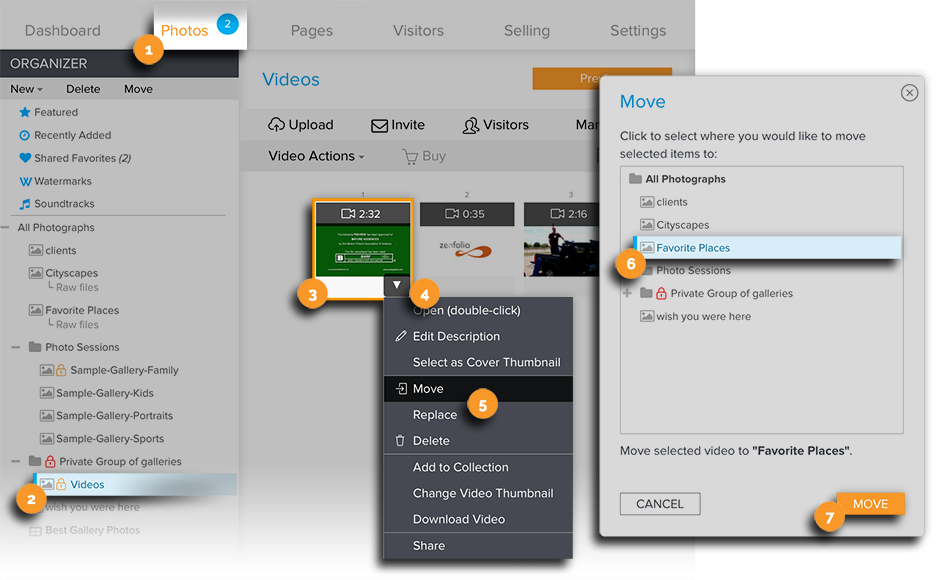Open the New dropdown in Organizer
The height and width of the screenshot is (580, 950).
(26, 89)
